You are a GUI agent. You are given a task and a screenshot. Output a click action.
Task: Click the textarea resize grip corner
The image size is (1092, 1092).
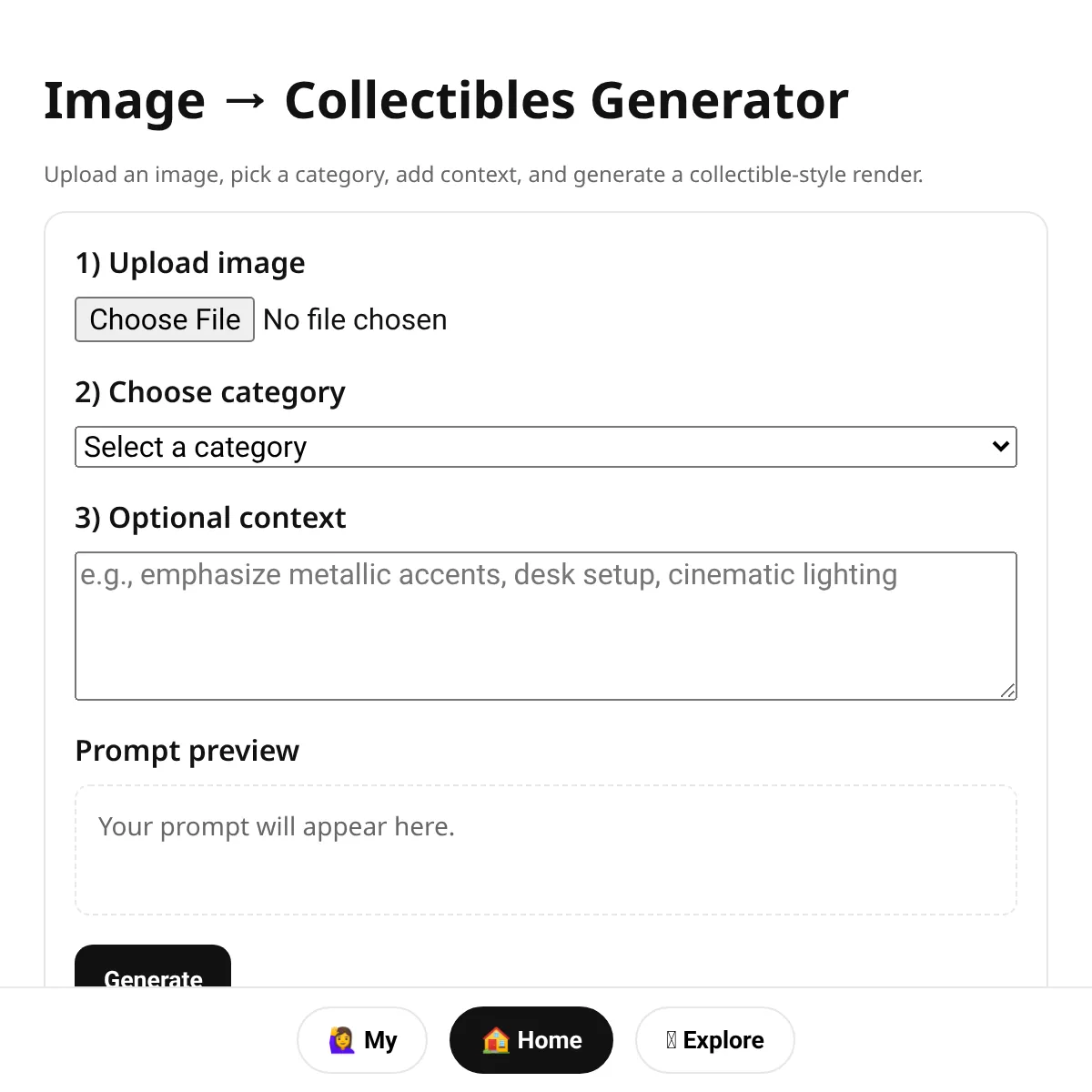[1007, 692]
